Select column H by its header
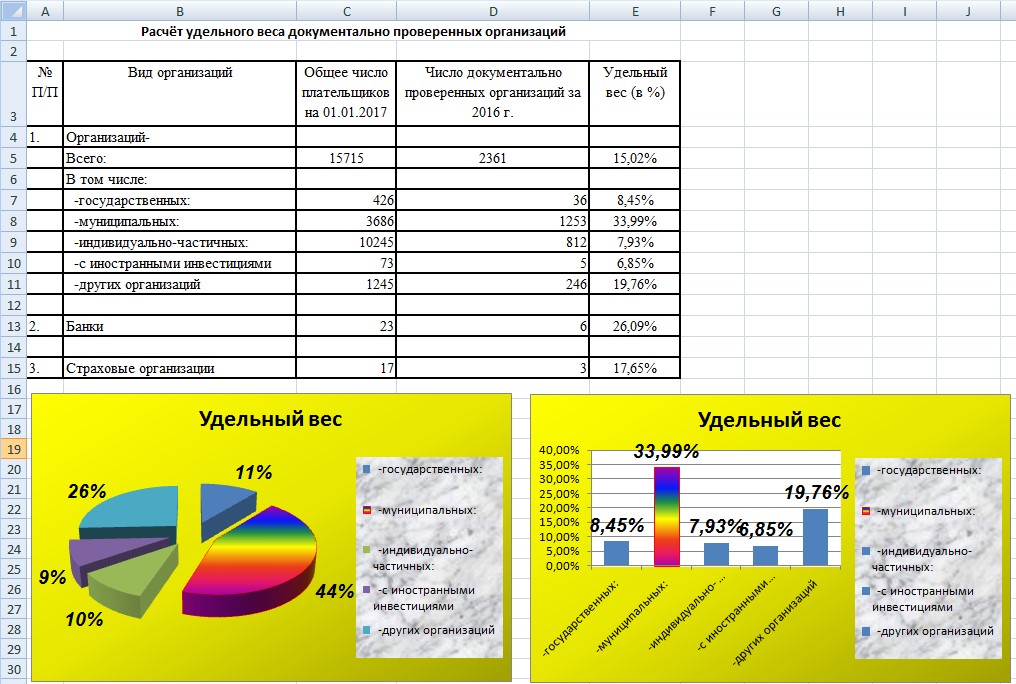The image size is (1016, 684). click(x=840, y=10)
